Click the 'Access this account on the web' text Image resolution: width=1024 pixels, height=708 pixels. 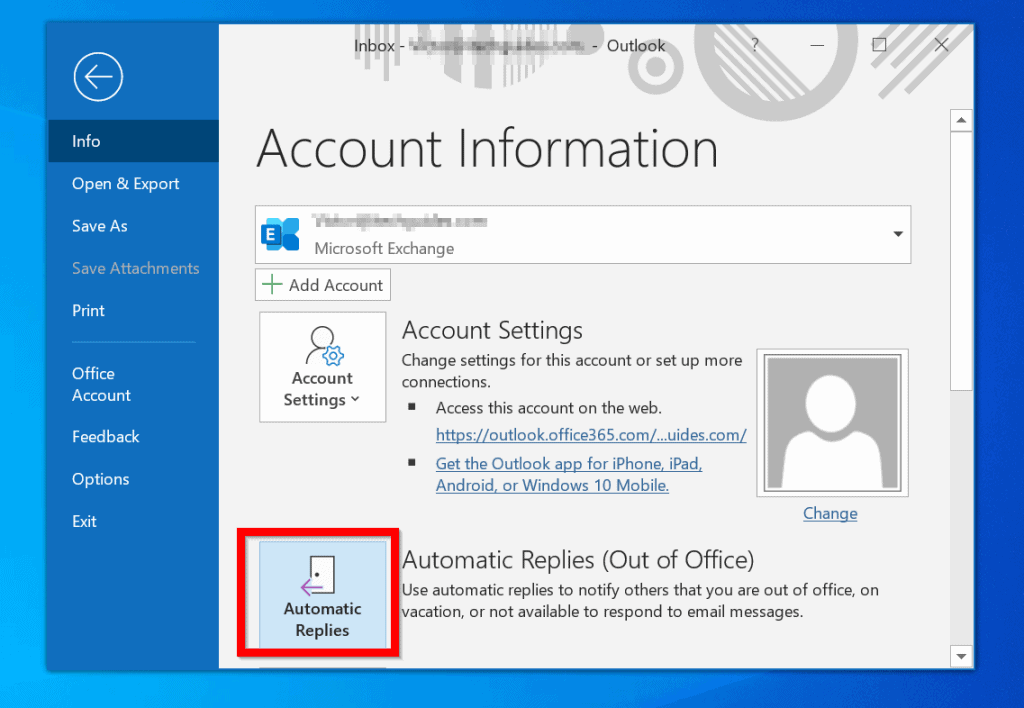point(549,408)
